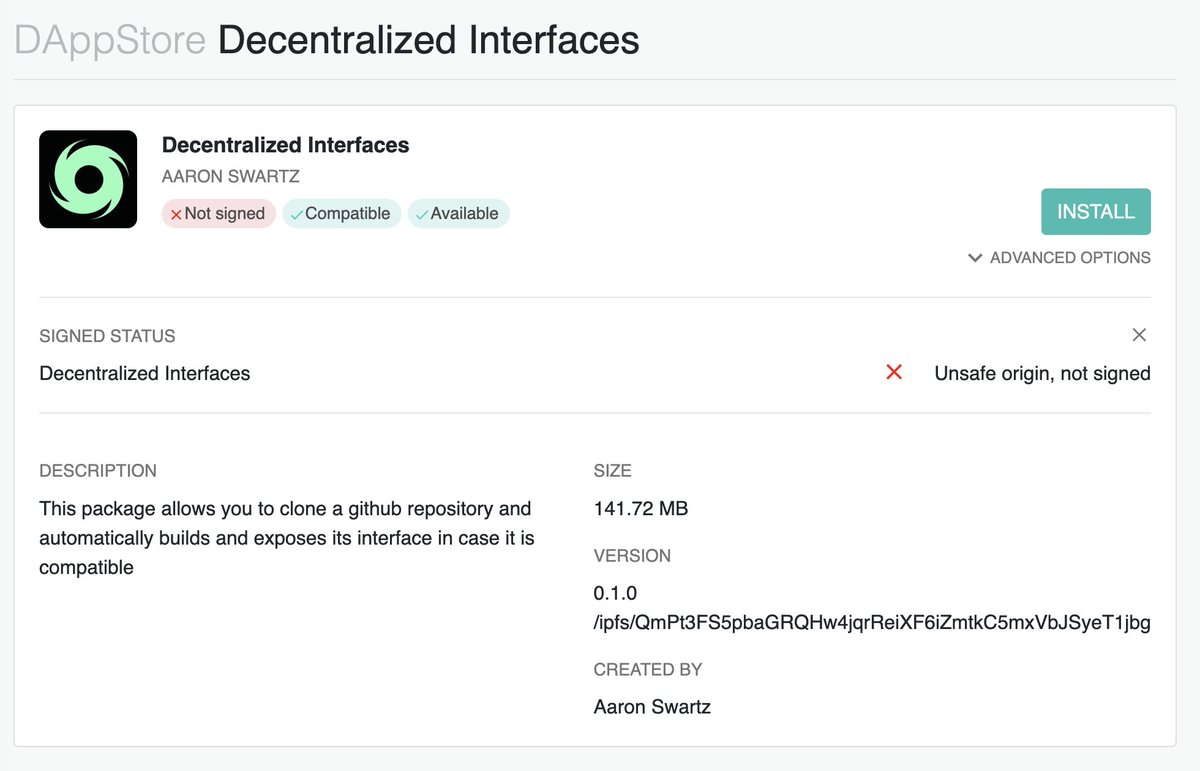1200x771 pixels.
Task: Click the Available status badge
Action: [x=459, y=214]
